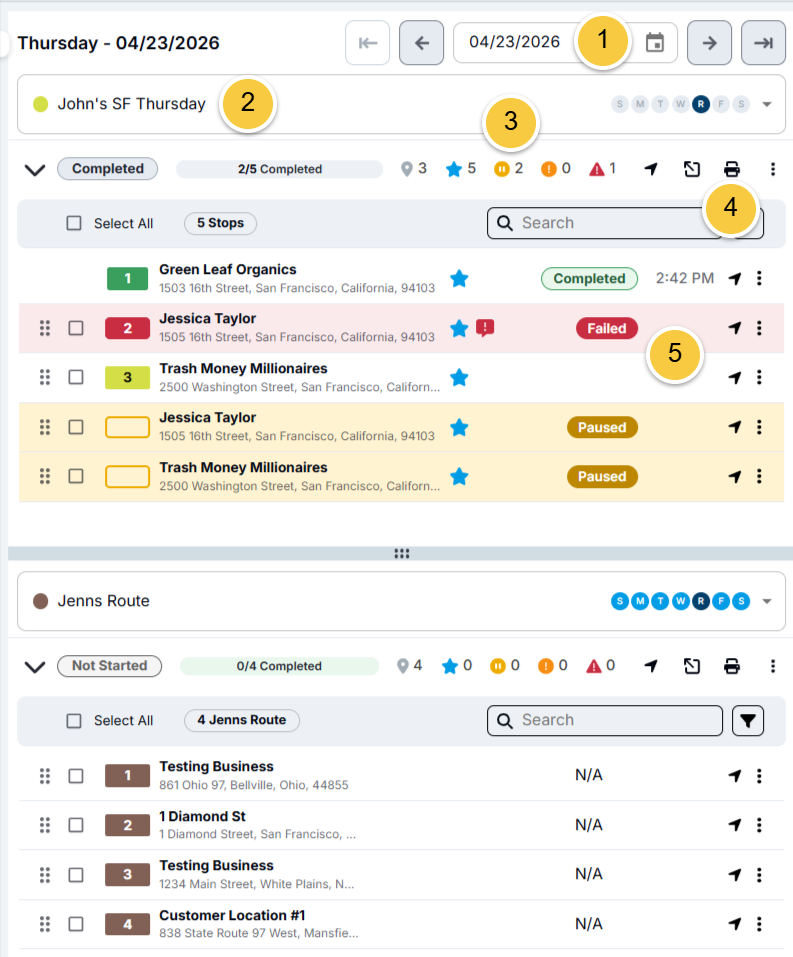
Task: Navigate to 1 Diamond St stop
Action: pyautogui.click(x=735, y=825)
